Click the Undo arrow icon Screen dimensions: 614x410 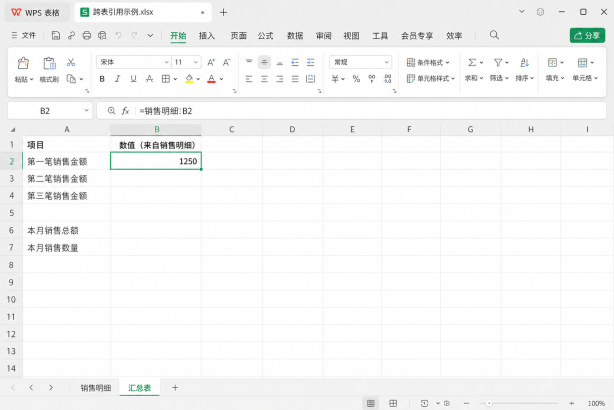(118, 36)
